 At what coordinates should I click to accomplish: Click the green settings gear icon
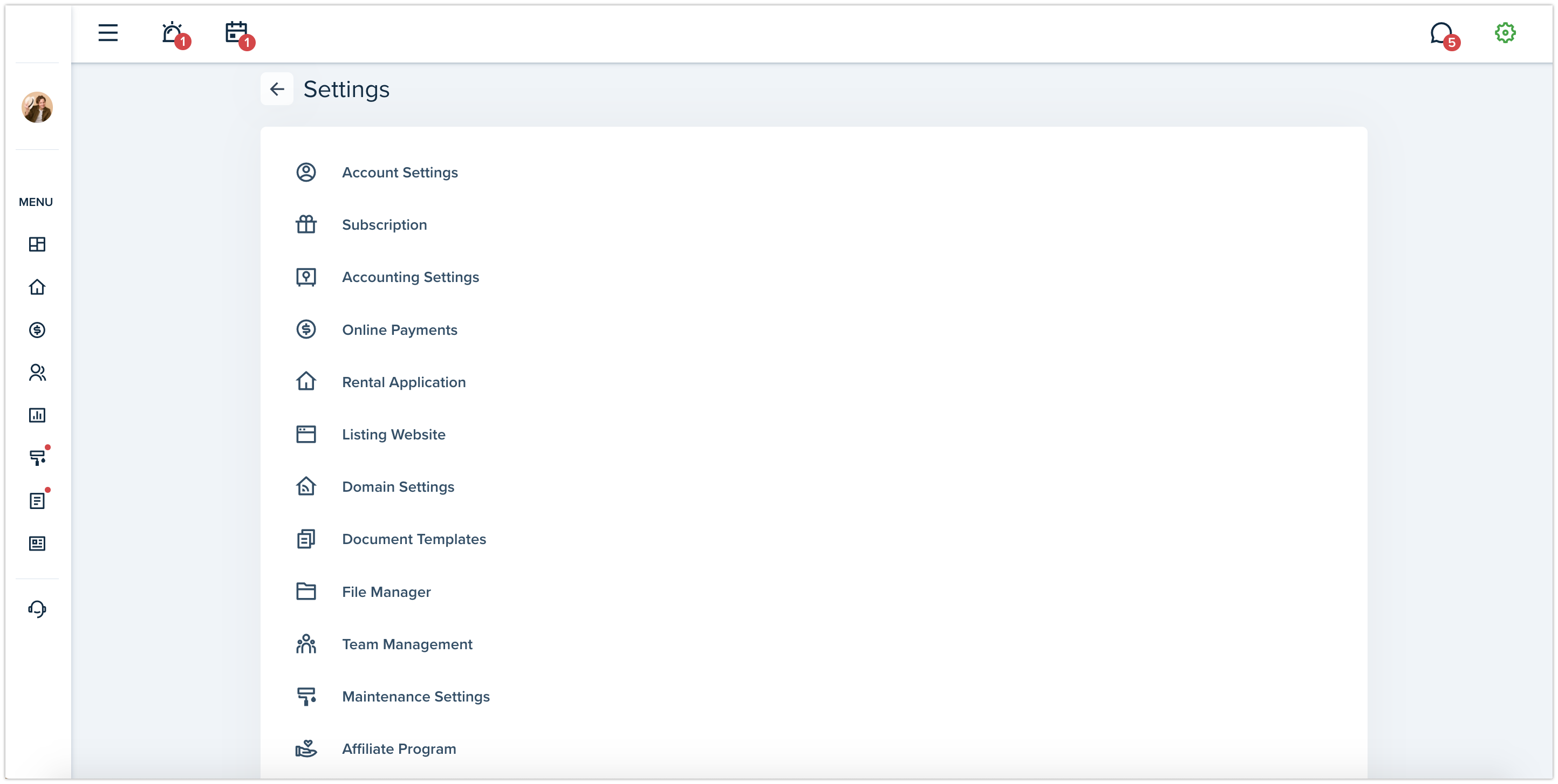1505,33
